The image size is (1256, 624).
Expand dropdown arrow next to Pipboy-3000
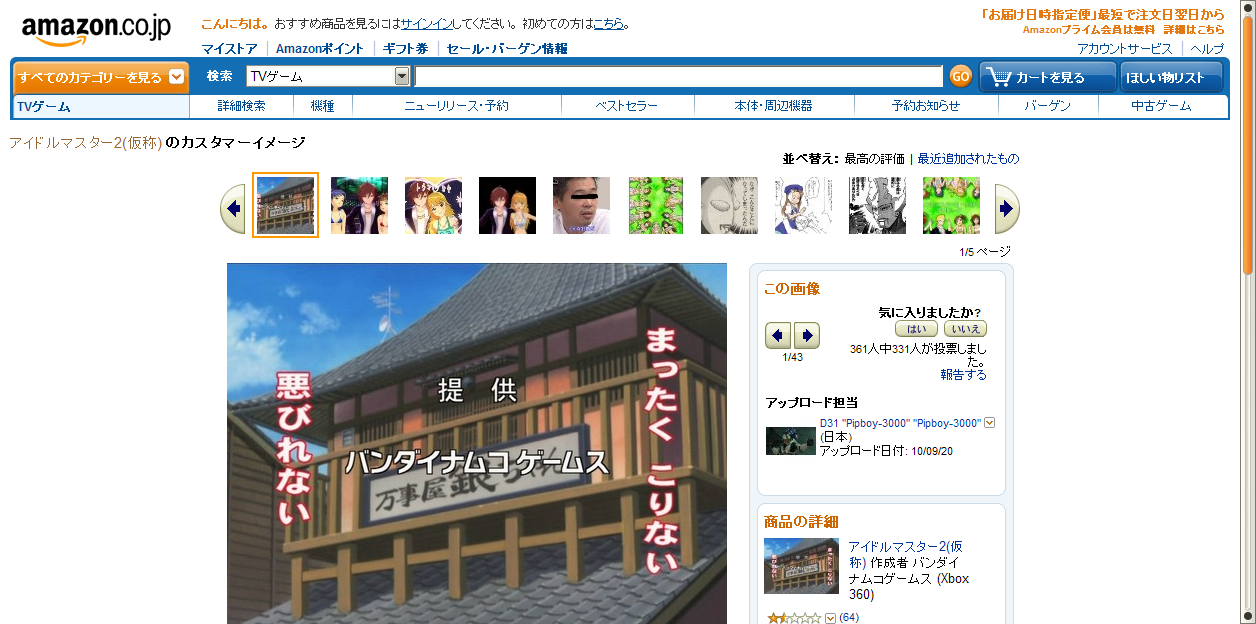point(990,423)
